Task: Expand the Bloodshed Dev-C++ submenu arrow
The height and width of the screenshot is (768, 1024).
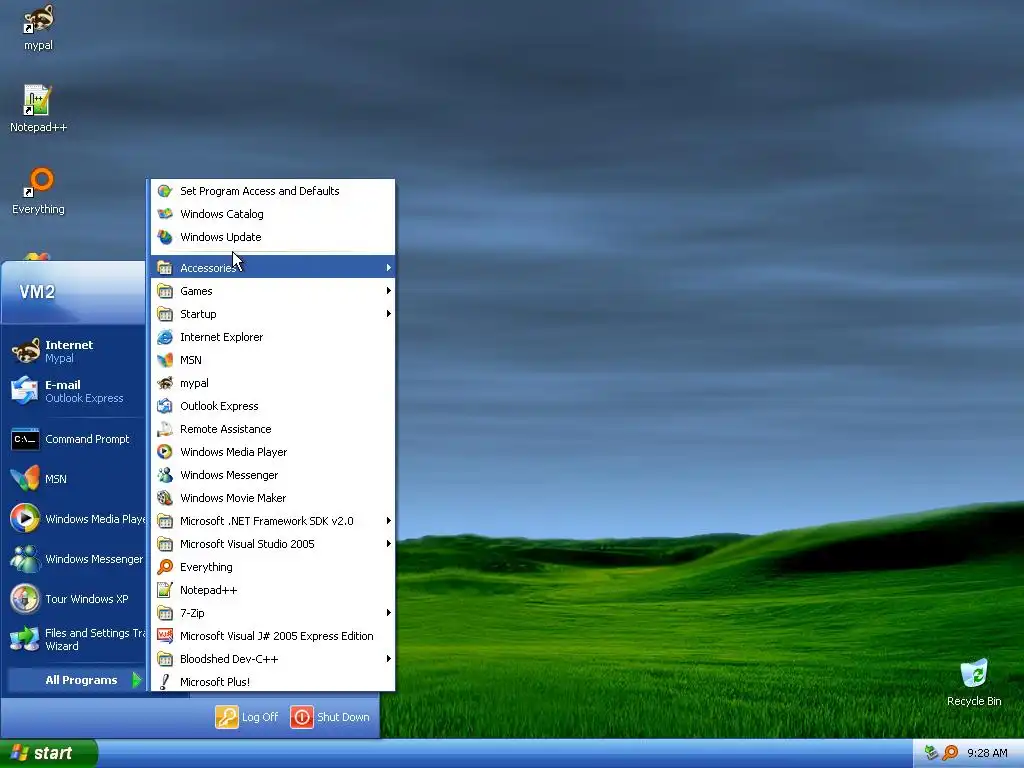Action: pos(389,658)
